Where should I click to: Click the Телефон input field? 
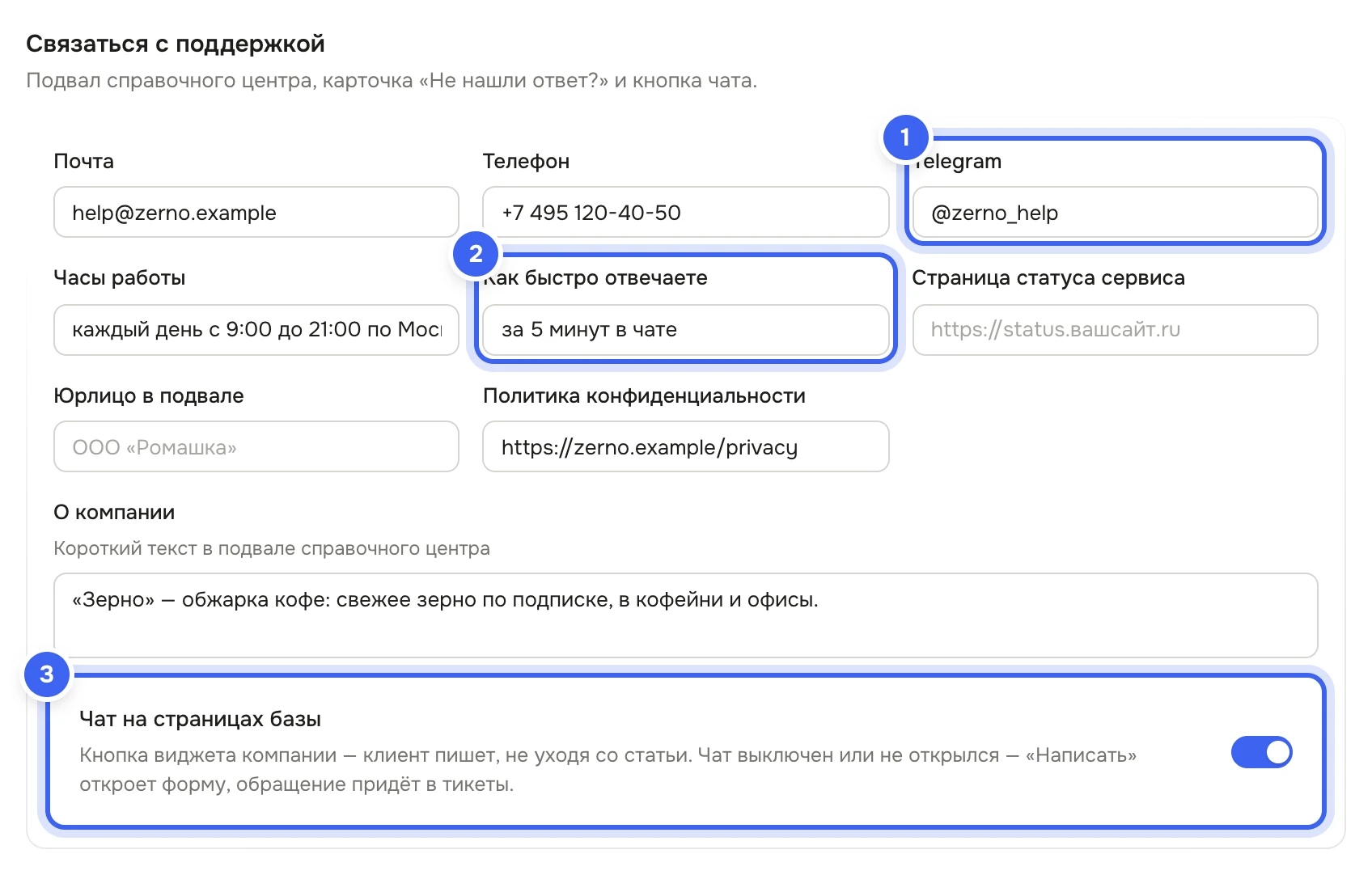click(x=686, y=212)
